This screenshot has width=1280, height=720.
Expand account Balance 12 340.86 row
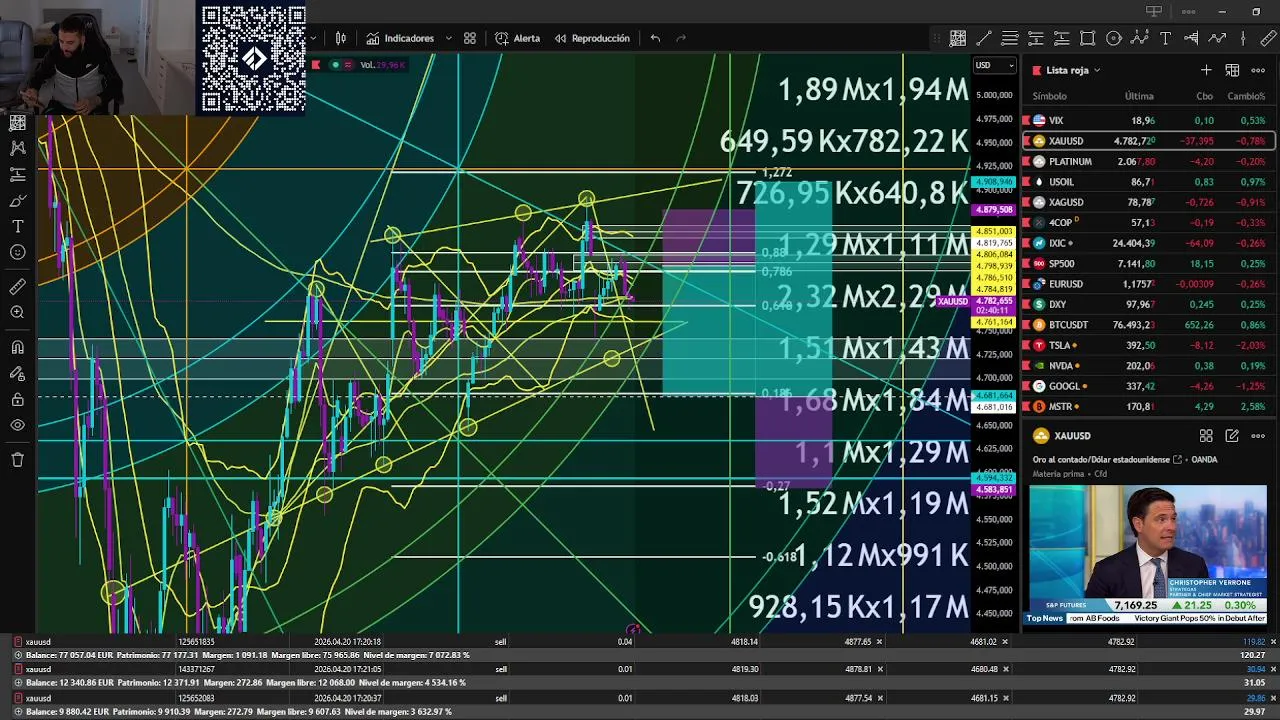18,683
